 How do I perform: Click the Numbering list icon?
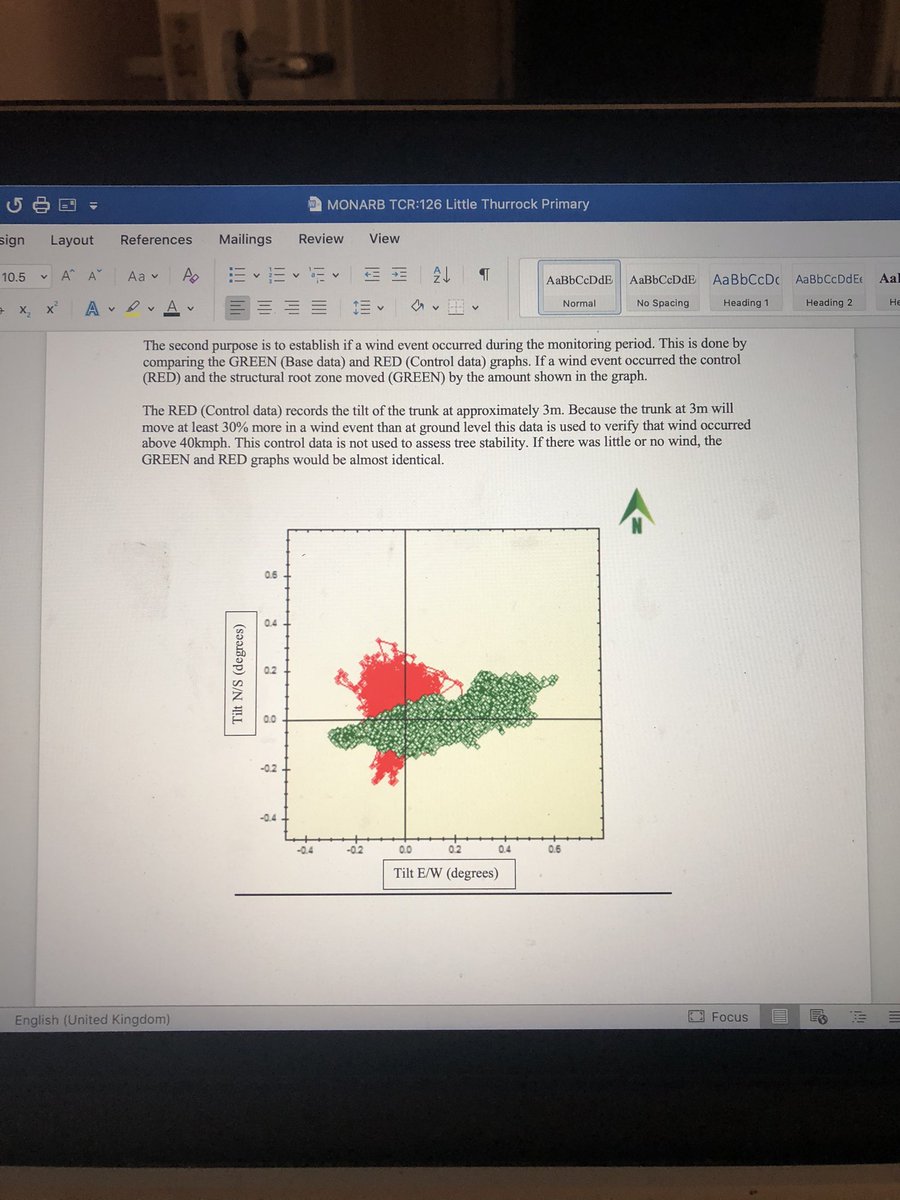coord(279,274)
